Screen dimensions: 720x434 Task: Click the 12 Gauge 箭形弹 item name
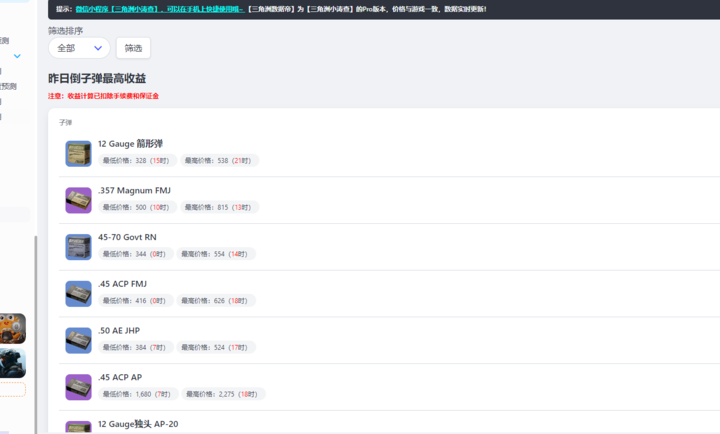(x=130, y=144)
